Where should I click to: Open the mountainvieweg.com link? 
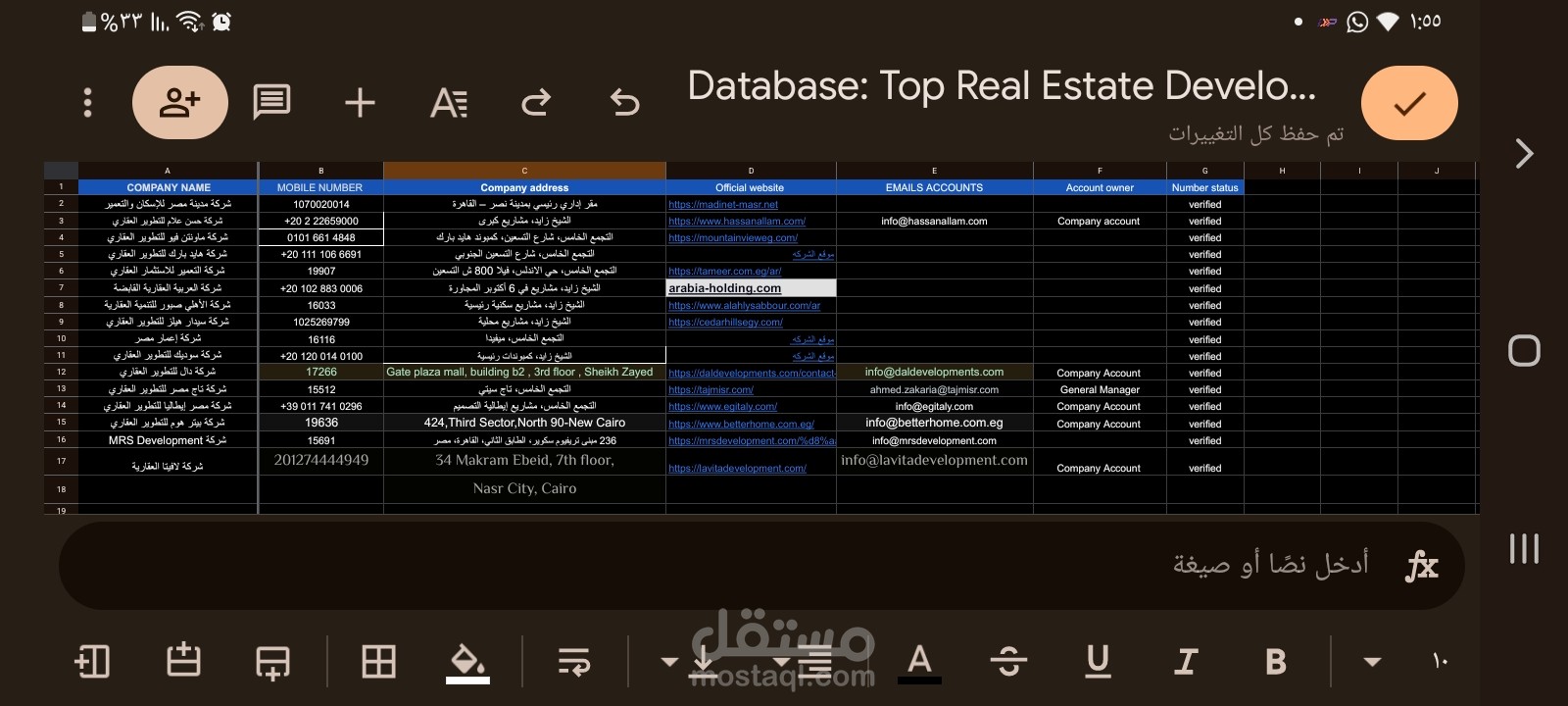[x=733, y=238]
